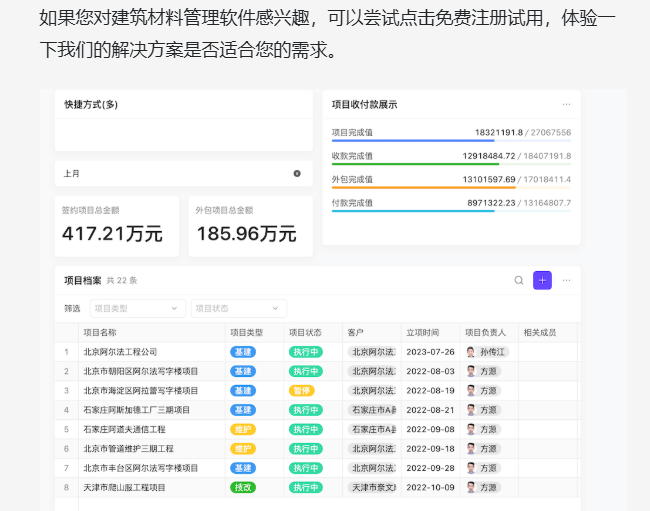Click the value 18321191.8 in 项目完成值
650x511 pixels.
pyautogui.click(x=499, y=133)
